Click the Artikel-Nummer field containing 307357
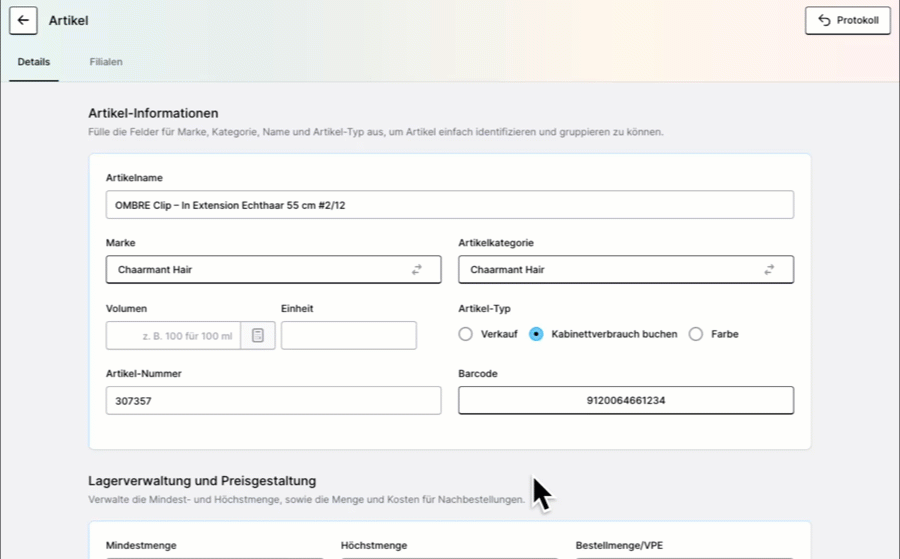This screenshot has width=900, height=559. click(x=273, y=401)
